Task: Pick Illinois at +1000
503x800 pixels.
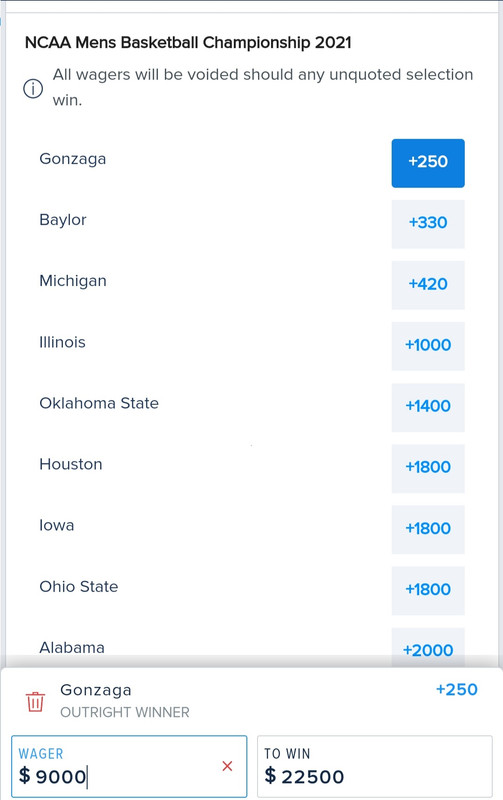Action: [x=428, y=346]
